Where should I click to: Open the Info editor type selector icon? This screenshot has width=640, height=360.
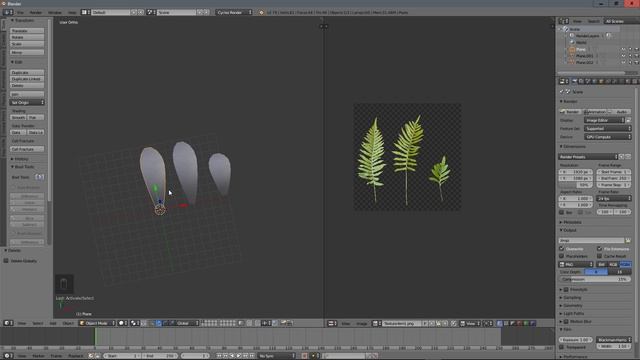[7, 12]
